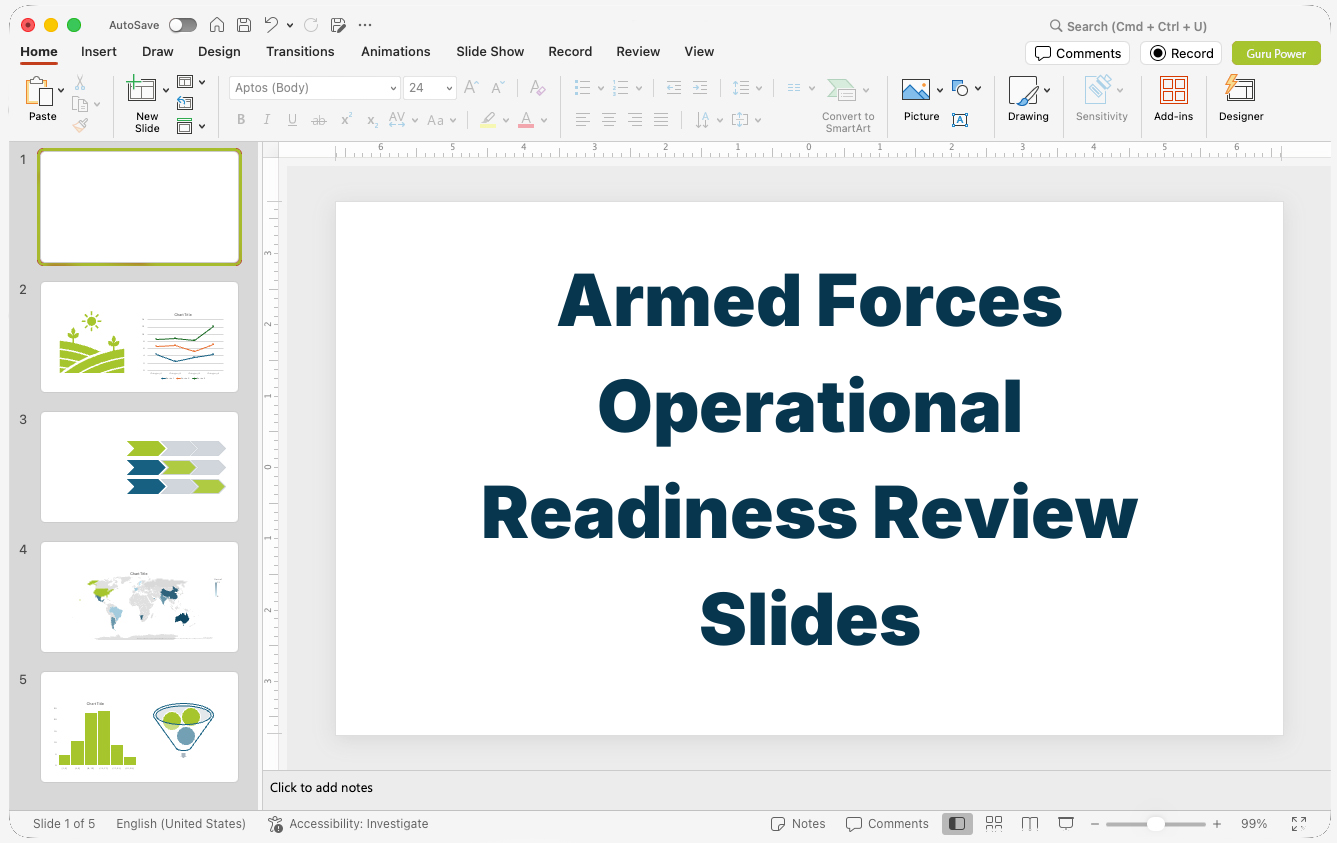Open the Slide Show tab
This screenshot has width=1337, height=843.
click(x=490, y=51)
